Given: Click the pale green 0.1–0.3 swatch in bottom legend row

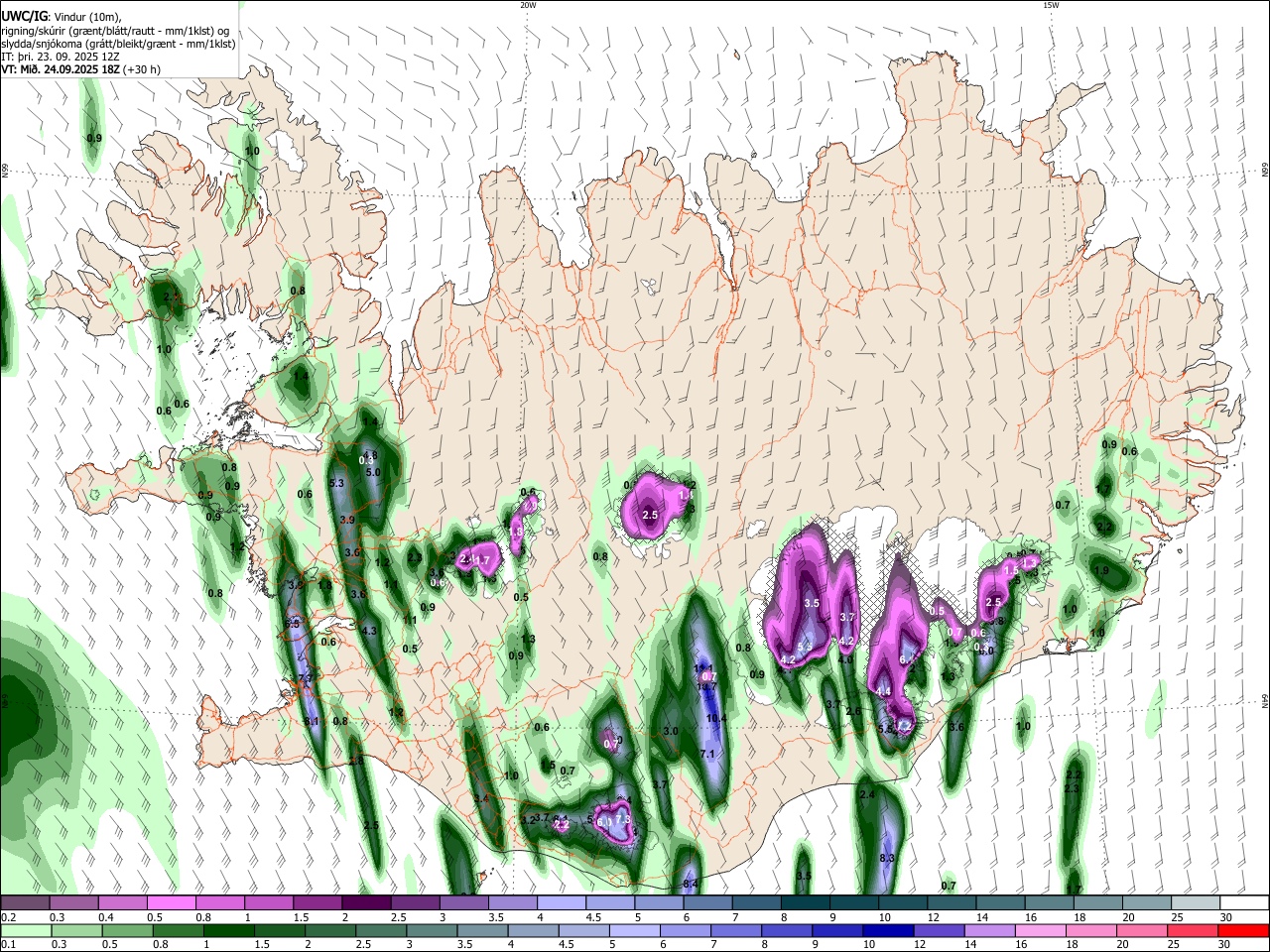Looking at the screenshot, I should [25, 930].
